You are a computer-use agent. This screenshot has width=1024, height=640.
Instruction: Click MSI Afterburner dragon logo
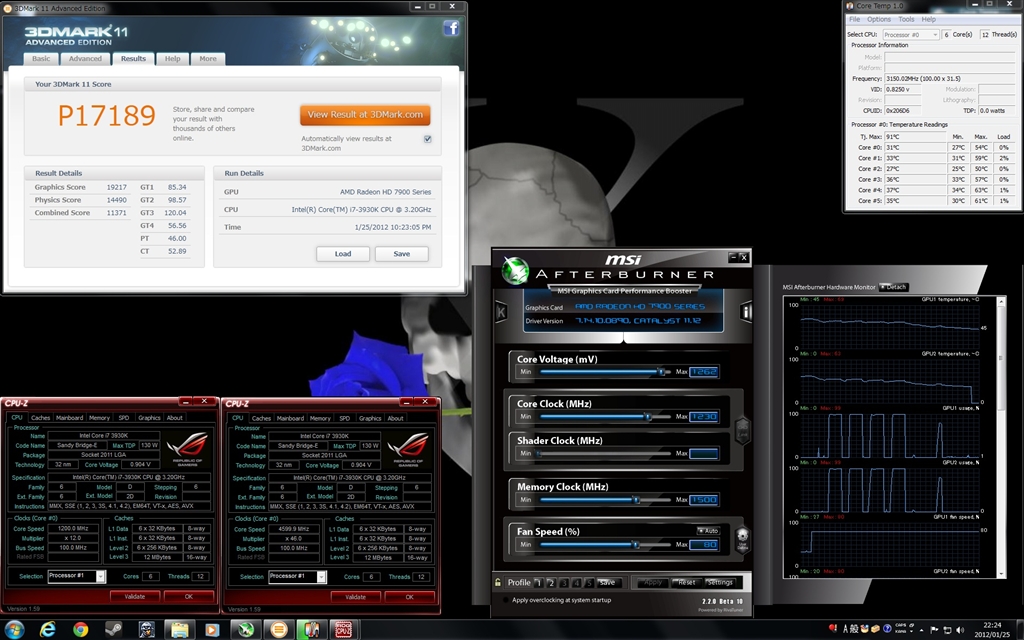(515, 270)
